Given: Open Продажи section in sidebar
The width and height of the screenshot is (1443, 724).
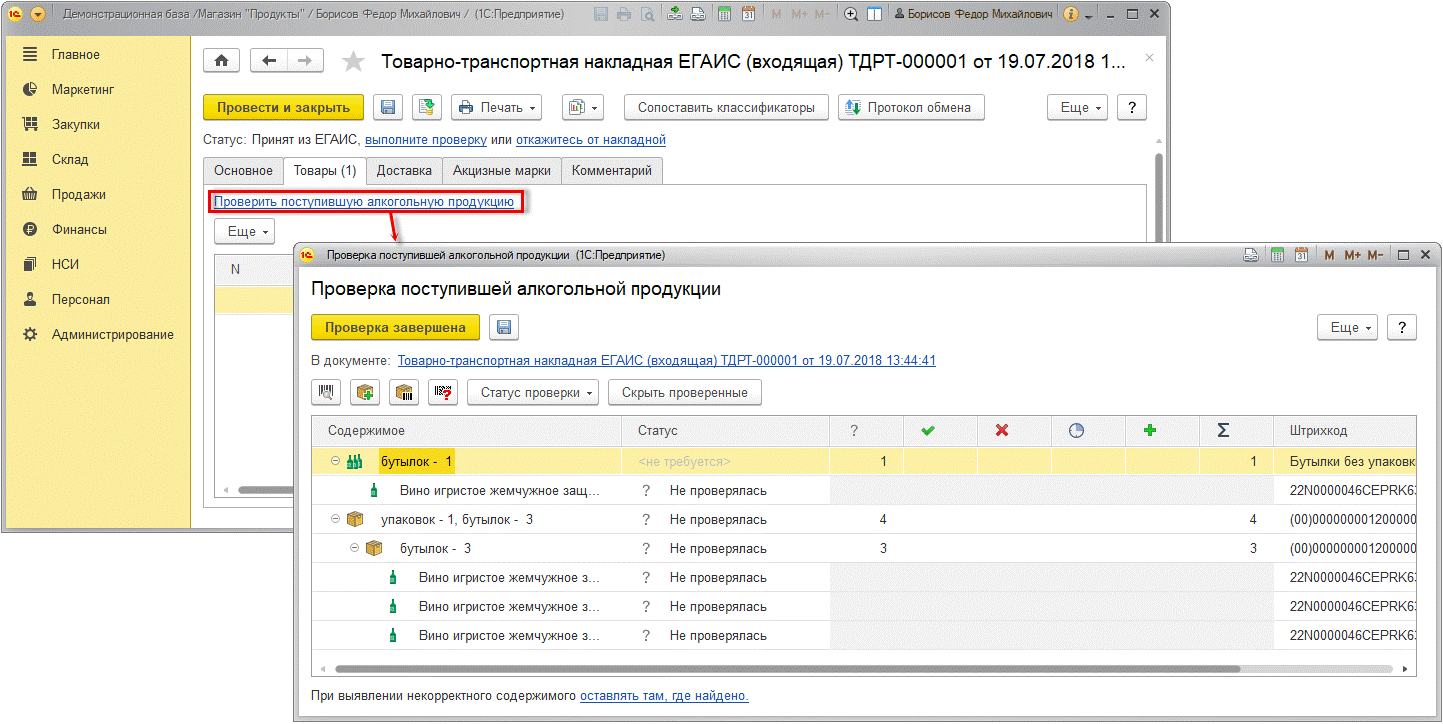Looking at the screenshot, I should pos(79,194).
